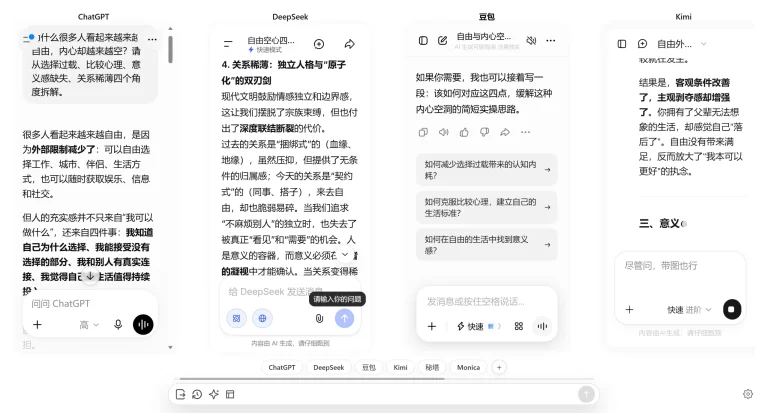Focus the Kimi 尽管问，带图也行 input field
This screenshot has width=768, height=413.
click(680, 266)
